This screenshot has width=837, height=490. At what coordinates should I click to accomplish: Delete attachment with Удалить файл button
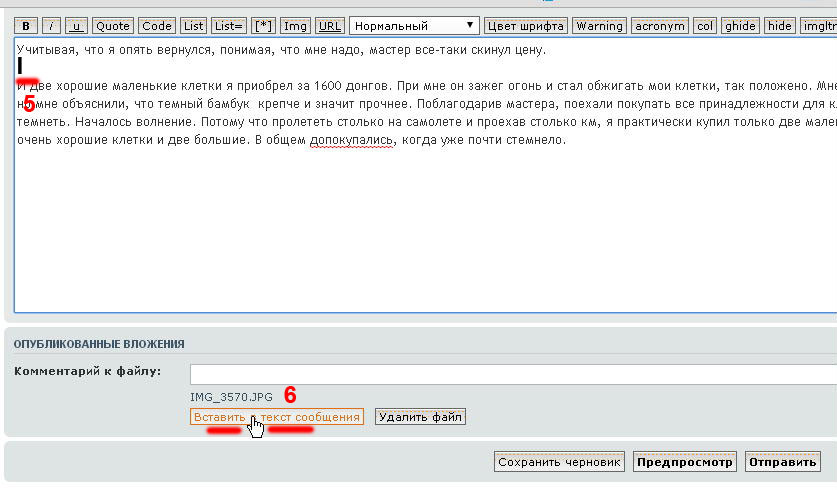tap(421, 417)
